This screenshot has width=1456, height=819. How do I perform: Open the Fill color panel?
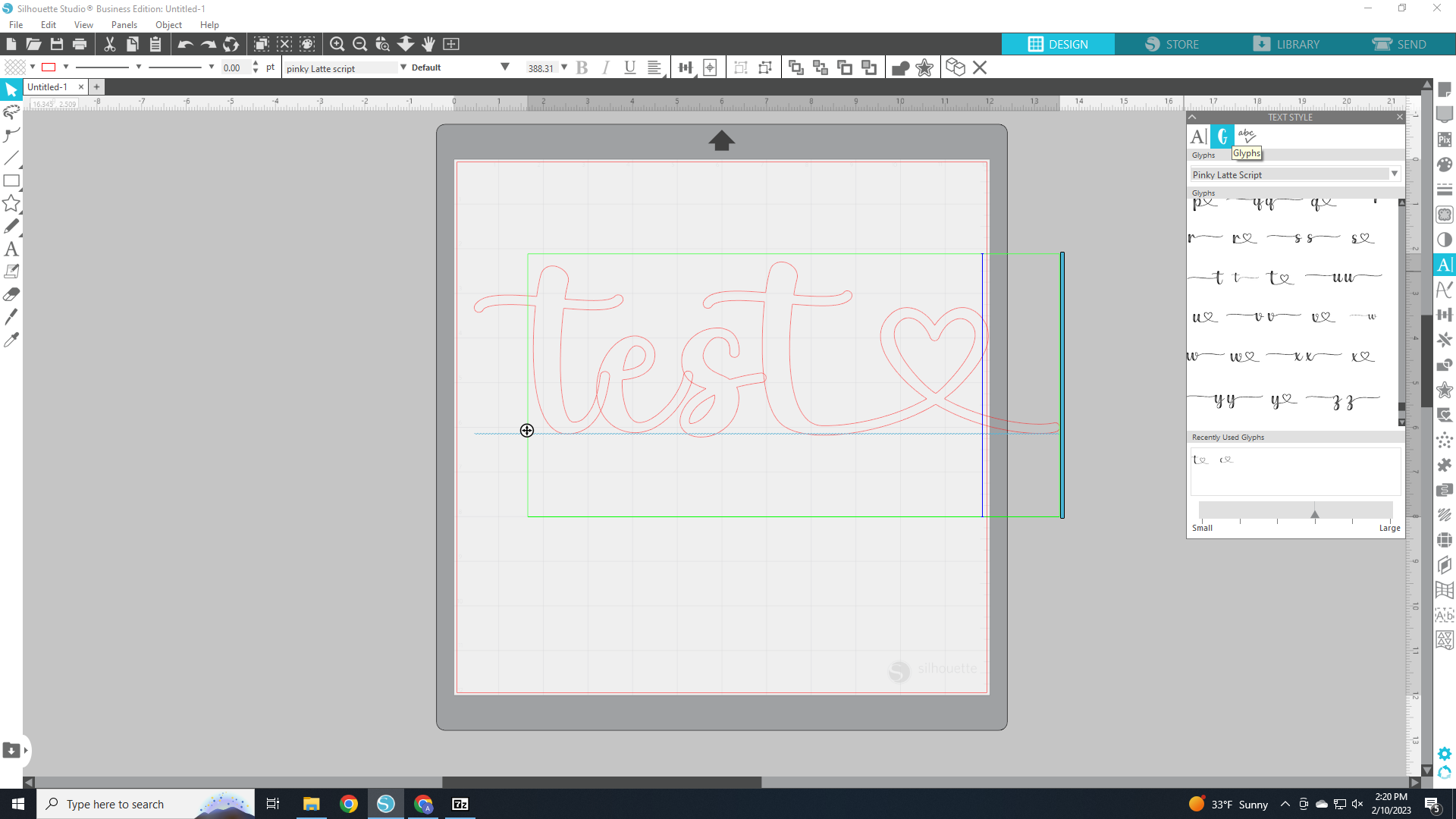(x=1445, y=164)
